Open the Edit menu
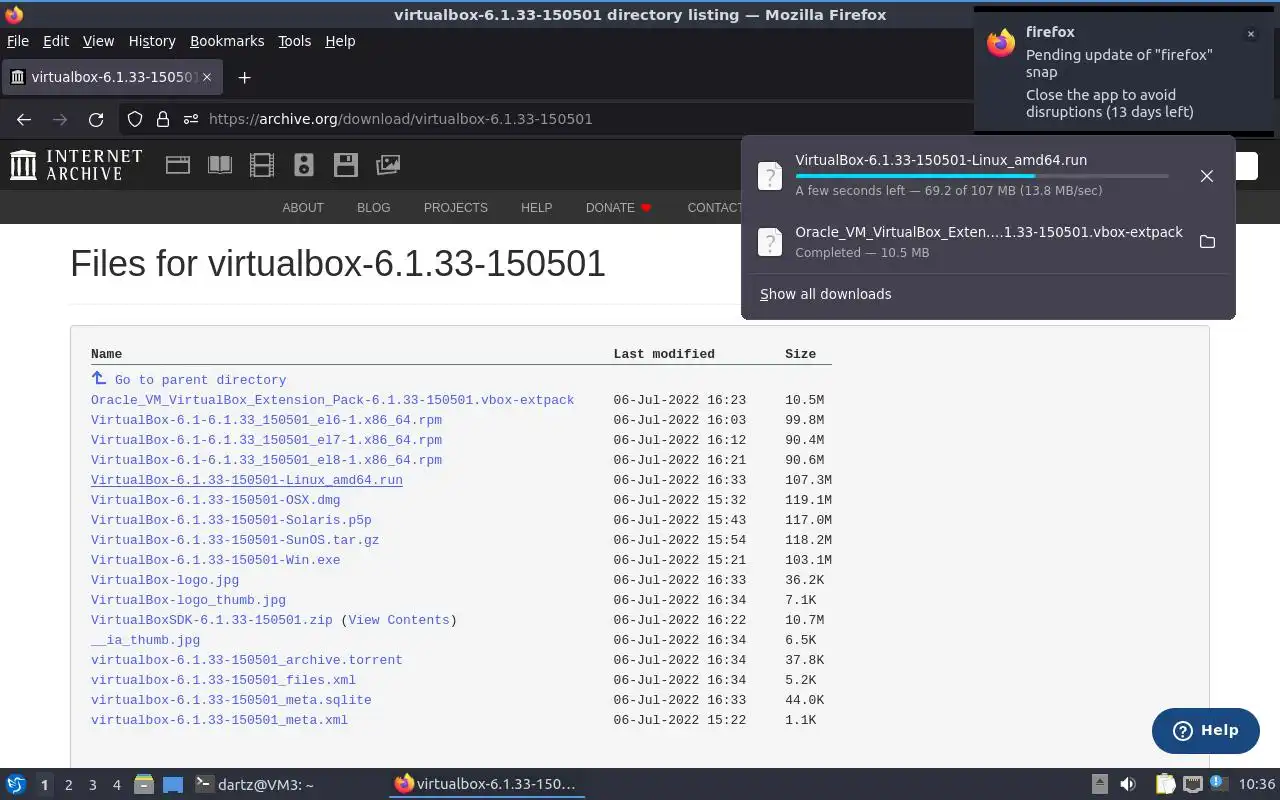The width and height of the screenshot is (1280, 800). pyautogui.click(x=56, y=41)
